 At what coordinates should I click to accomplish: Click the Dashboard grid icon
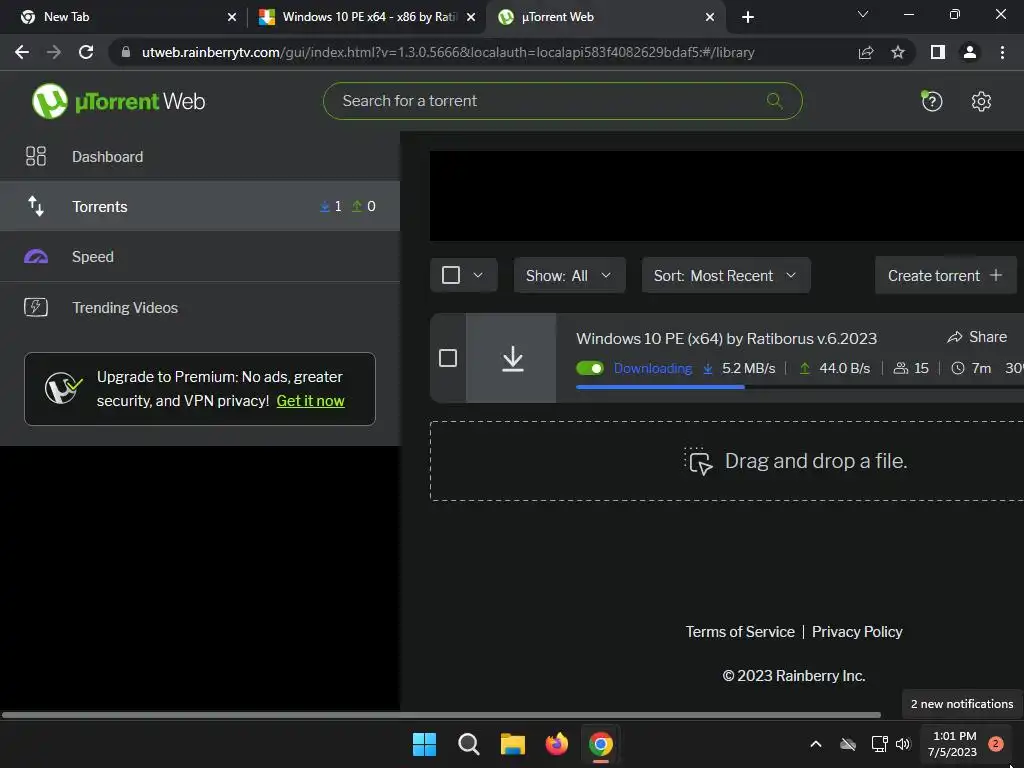[36, 156]
